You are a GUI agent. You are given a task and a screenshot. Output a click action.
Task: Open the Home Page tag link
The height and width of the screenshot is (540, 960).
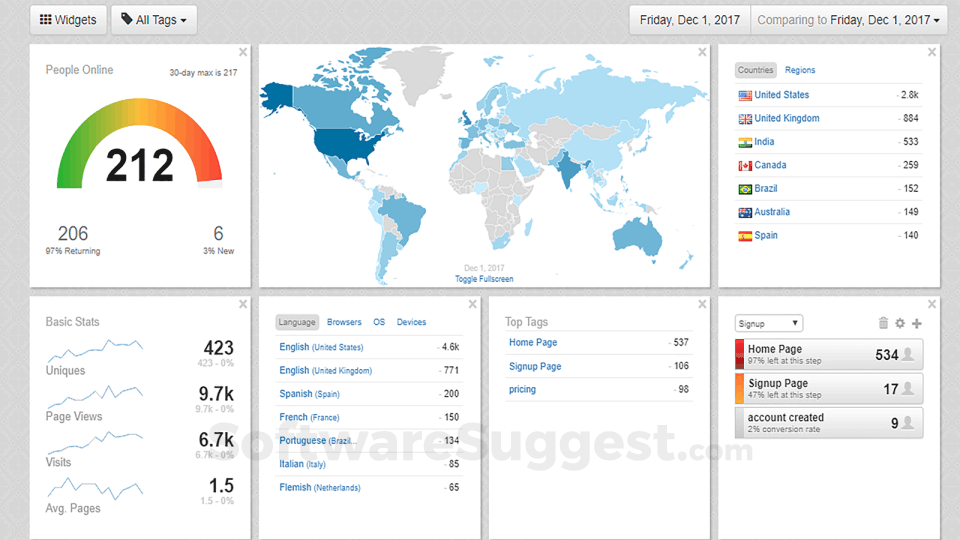click(x=533, y=342)
